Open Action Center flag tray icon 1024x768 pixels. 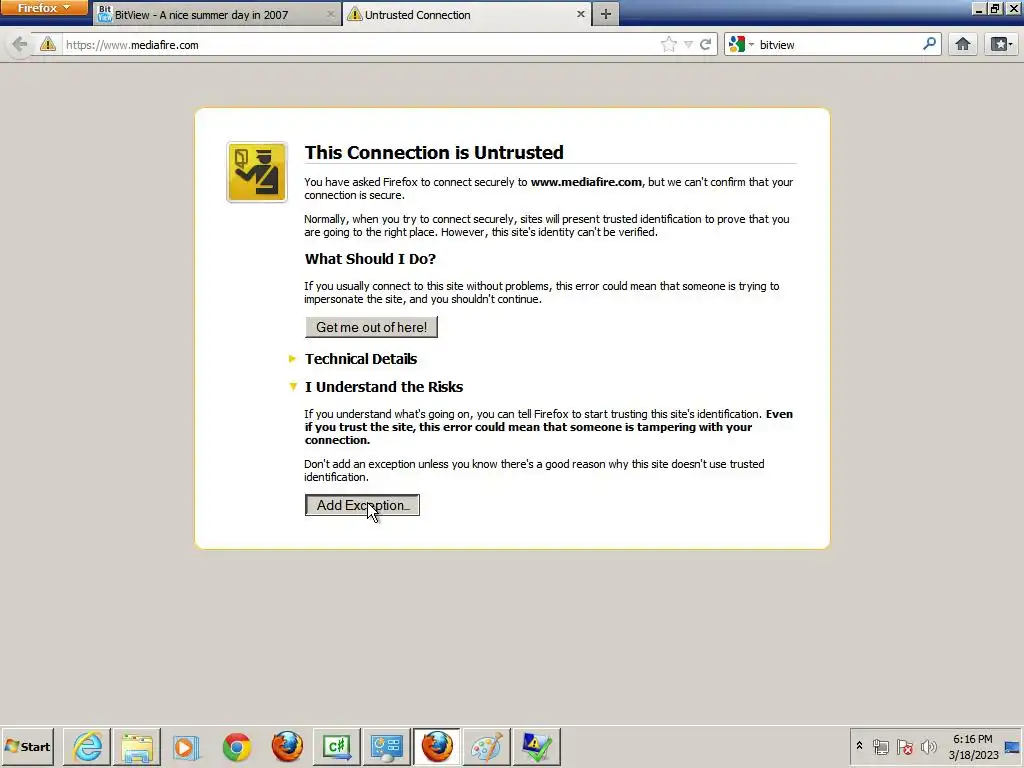pyautogui.click(x=904, y=746)
